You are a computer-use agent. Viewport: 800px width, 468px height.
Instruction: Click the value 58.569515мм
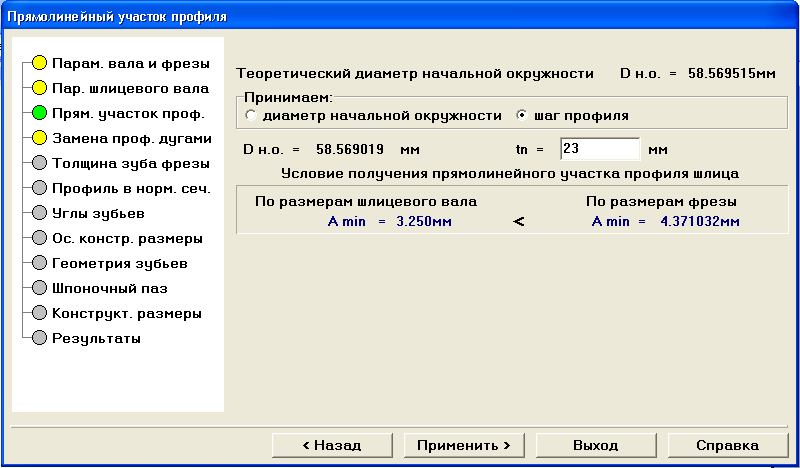(x=732, y=73)
